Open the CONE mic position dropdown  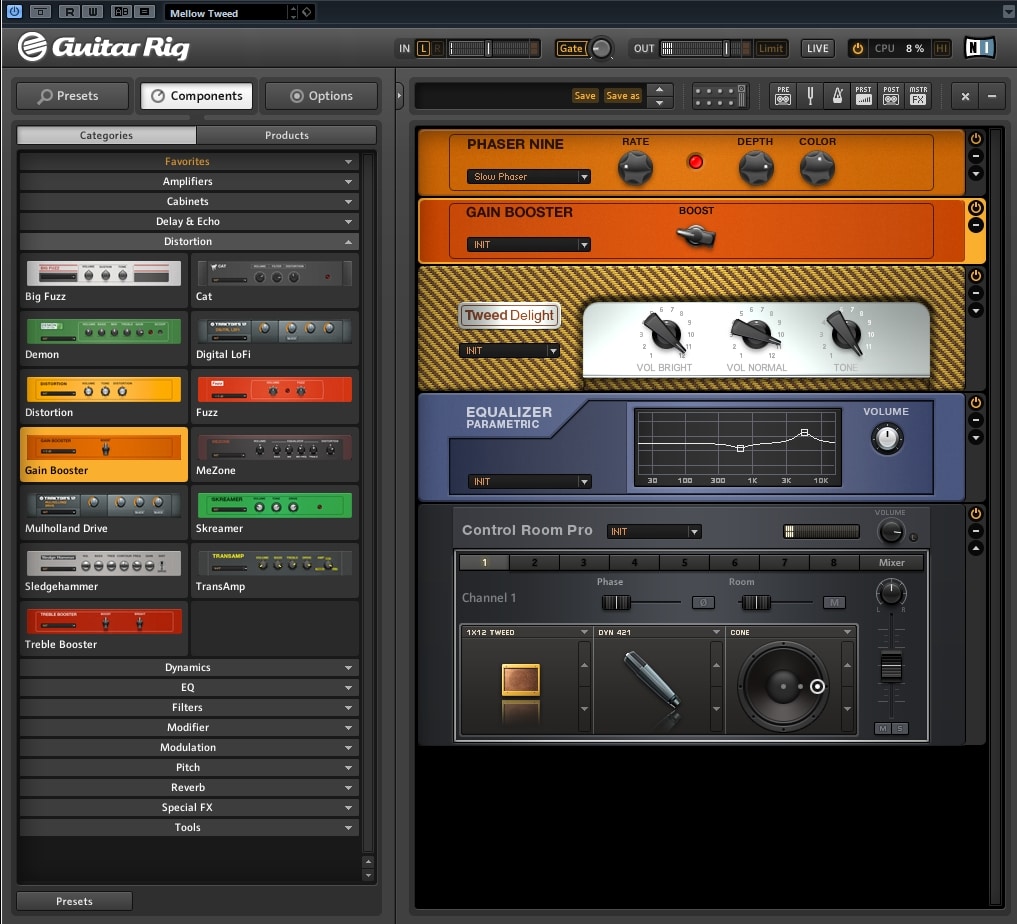[791, 632]
